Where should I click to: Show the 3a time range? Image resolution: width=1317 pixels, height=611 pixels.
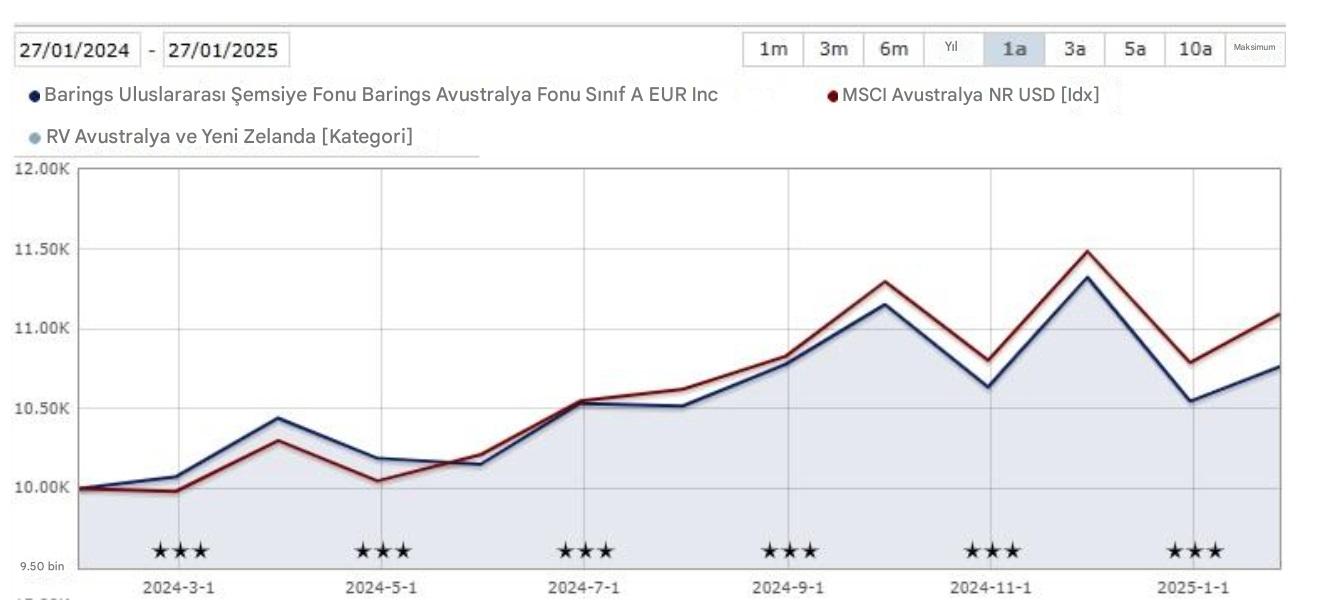tap(1074, 49)
